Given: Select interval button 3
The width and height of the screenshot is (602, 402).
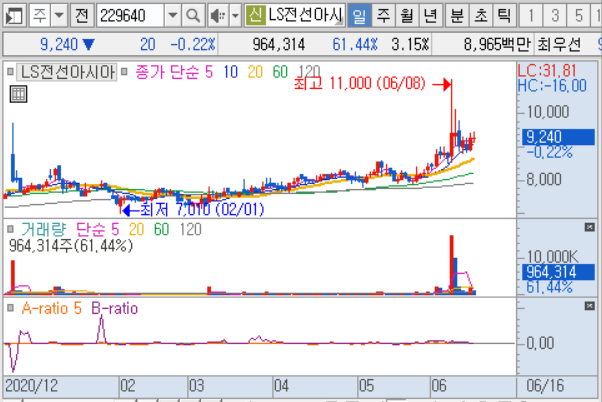Looking at the screenshot, I should click(x=555, y=16).
